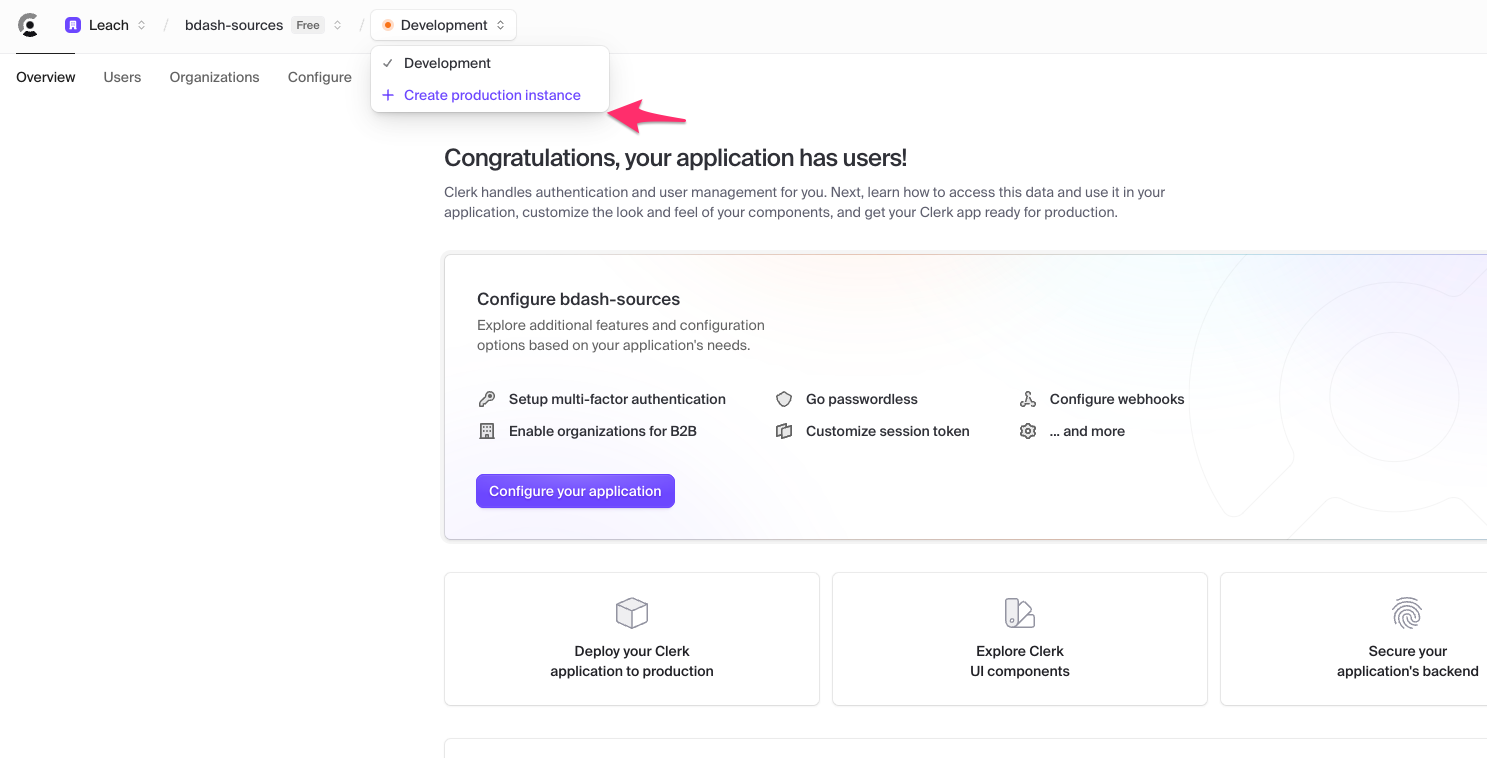Screen dimensions: 1487x758
Task: Open the Organizations tab
Action: coord(214,77)
